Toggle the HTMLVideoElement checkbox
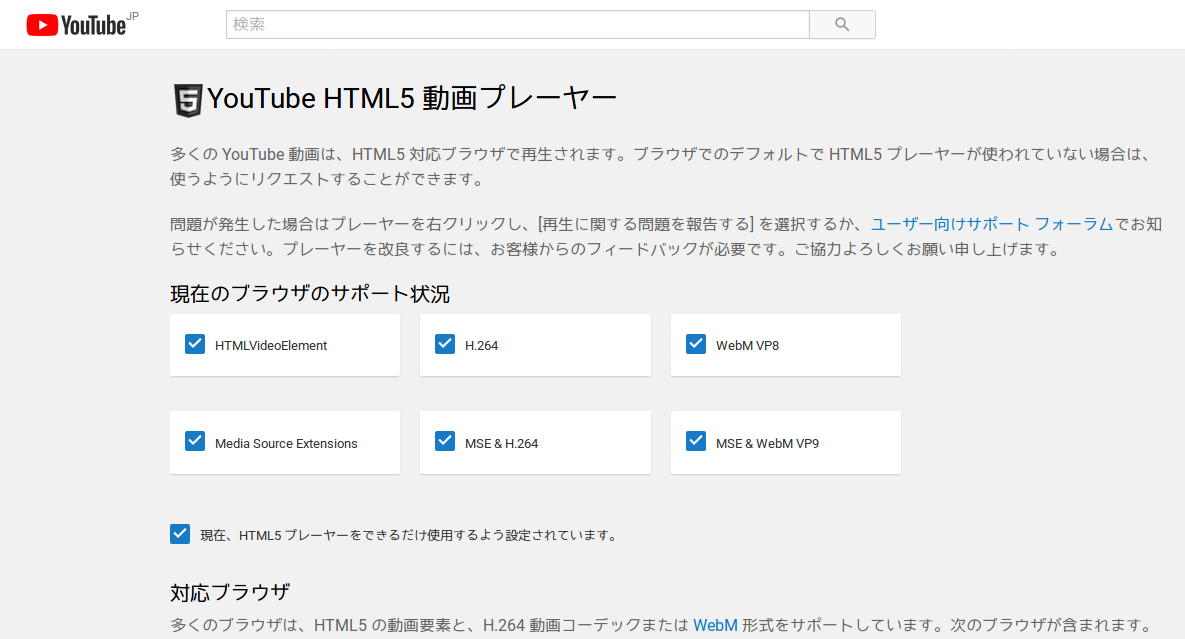 [195, 344]
